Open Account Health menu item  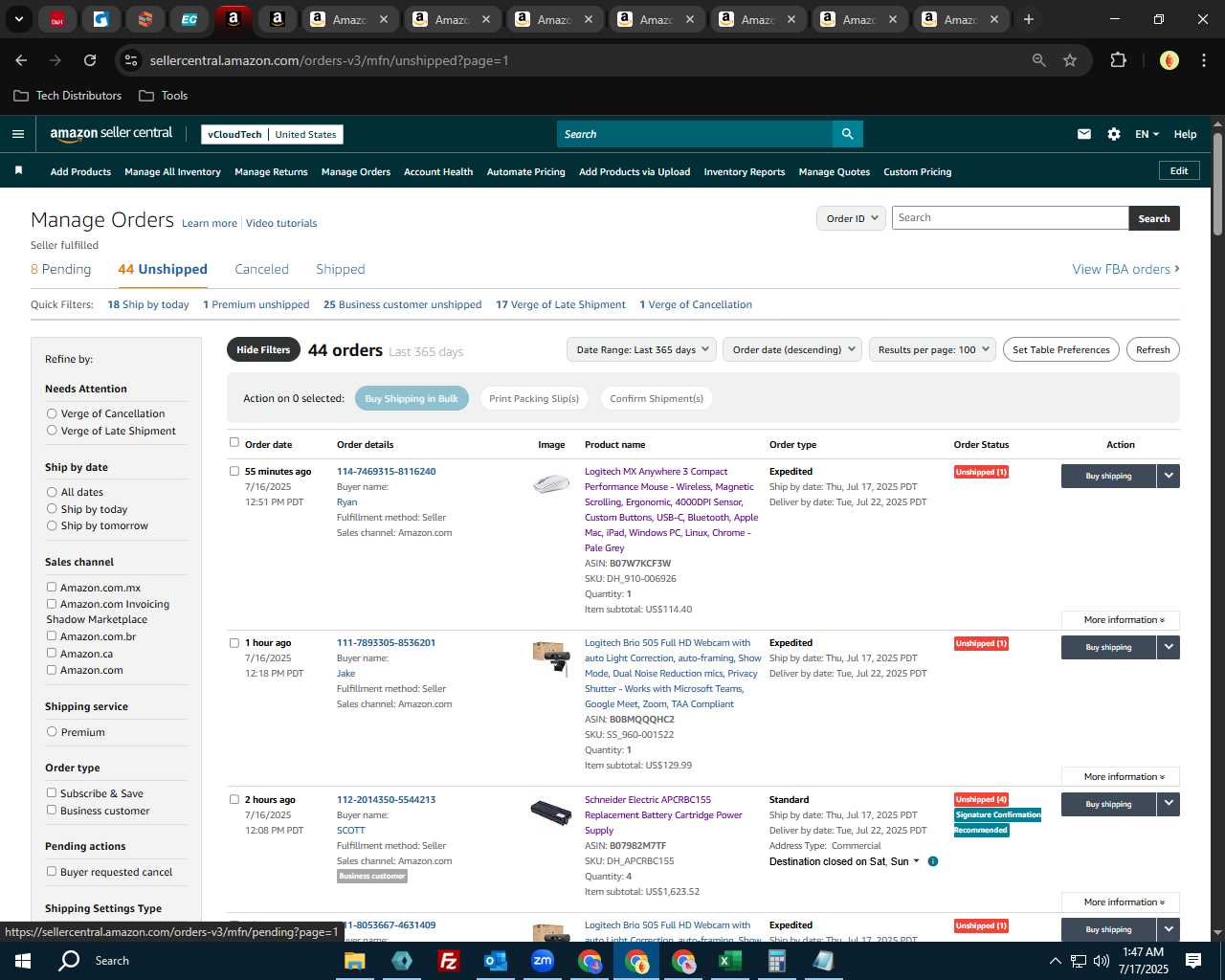438,171
